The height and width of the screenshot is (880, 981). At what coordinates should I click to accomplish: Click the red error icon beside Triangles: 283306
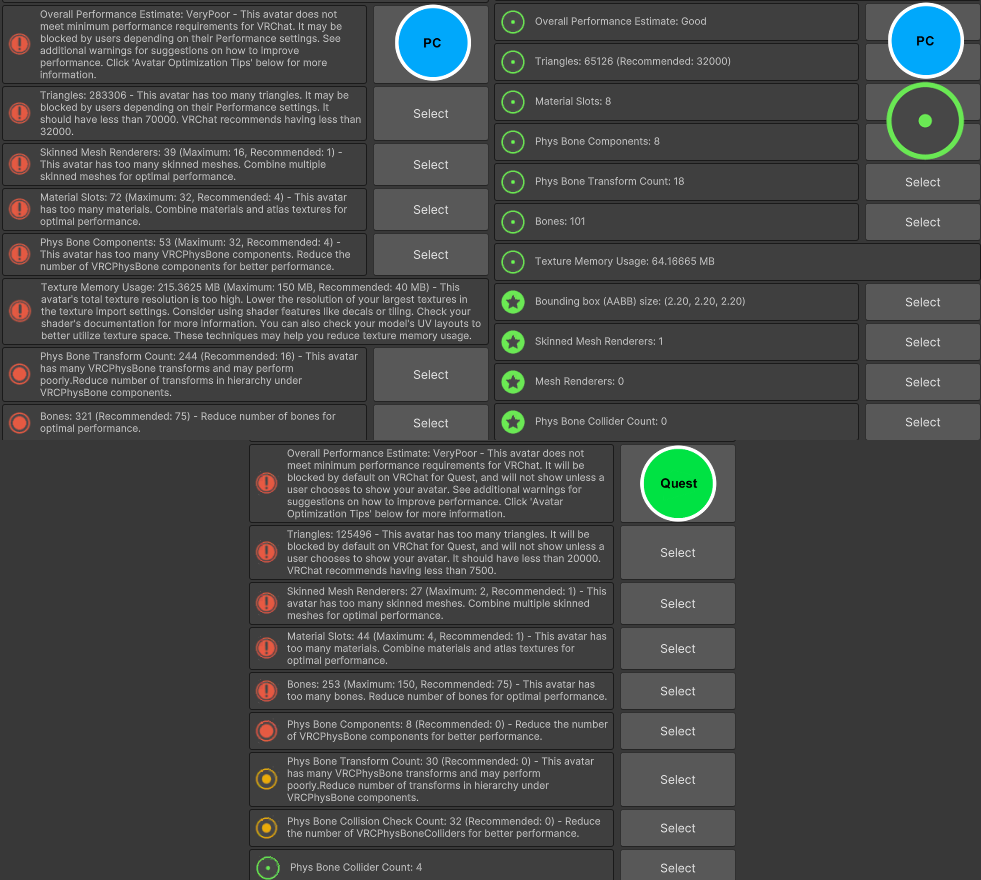point(20,113)
